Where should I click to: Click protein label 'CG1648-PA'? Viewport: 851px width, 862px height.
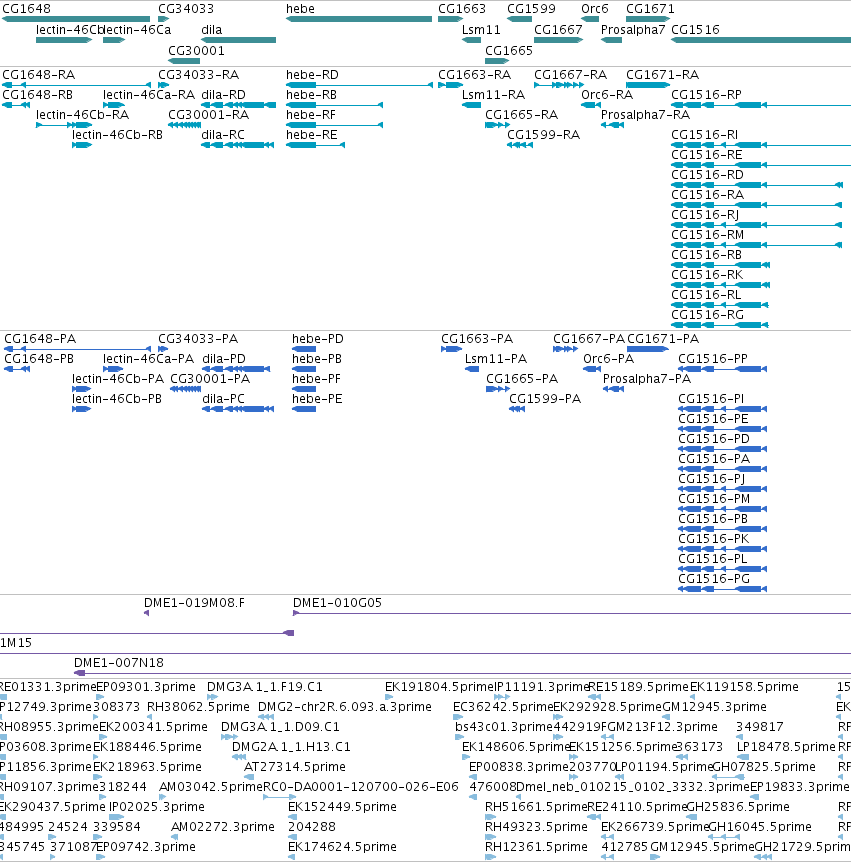[x=40, y=339]
